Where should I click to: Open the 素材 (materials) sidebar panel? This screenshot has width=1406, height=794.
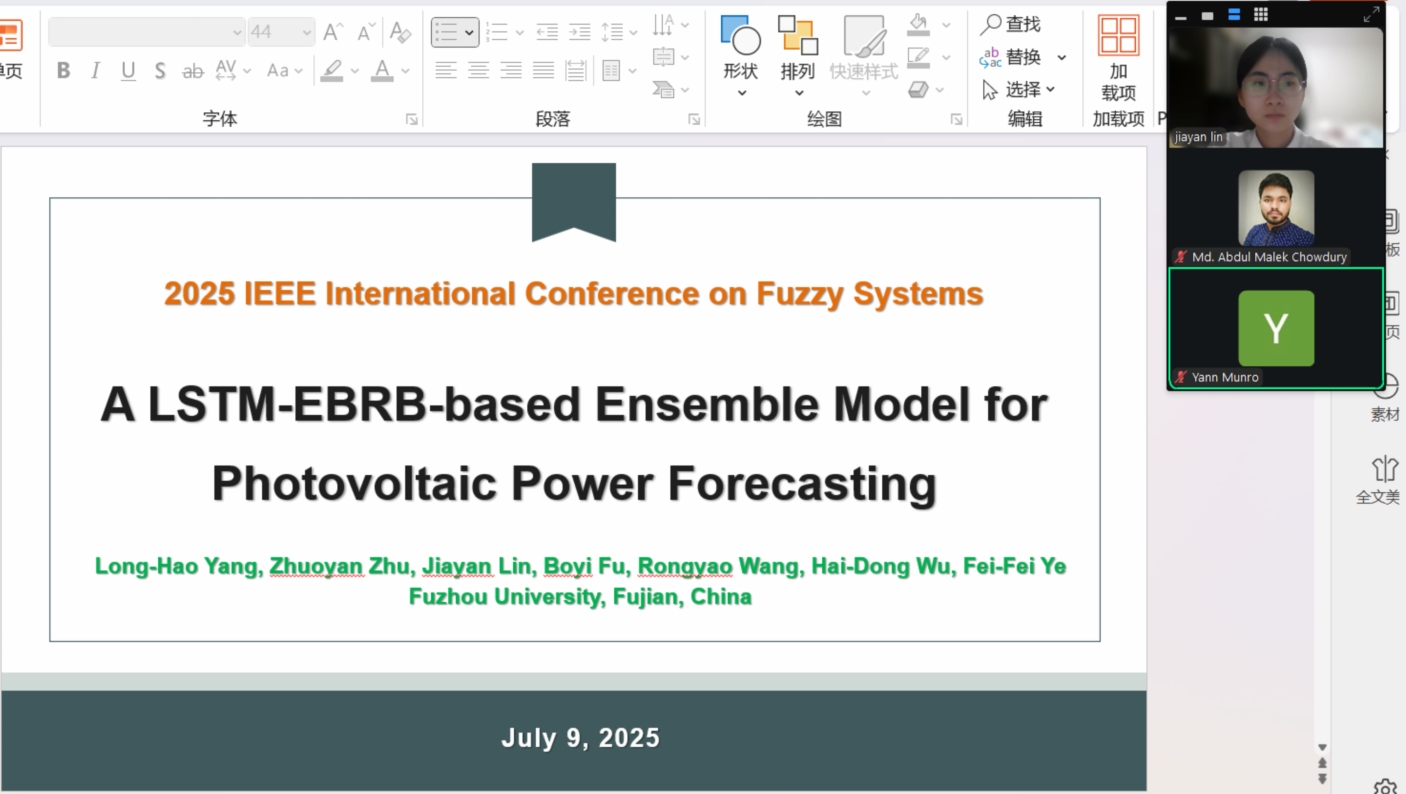pos(1385,397)
